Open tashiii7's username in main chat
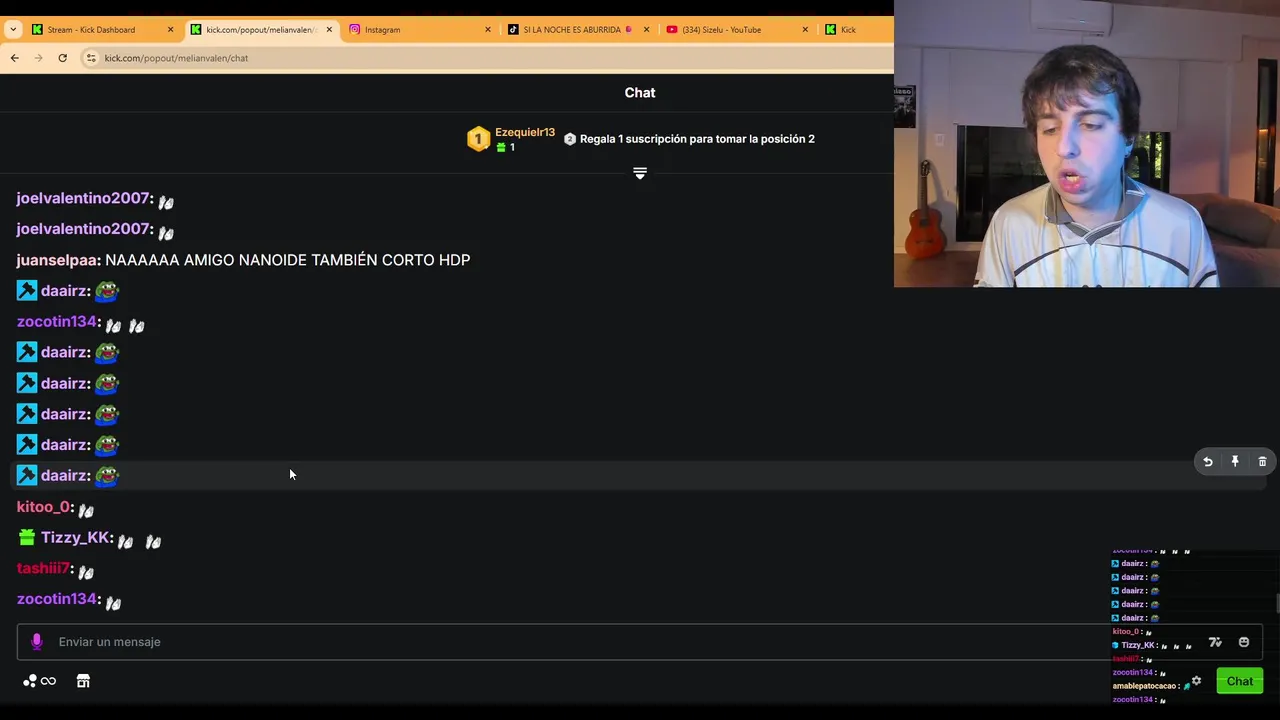 (44, 568)
